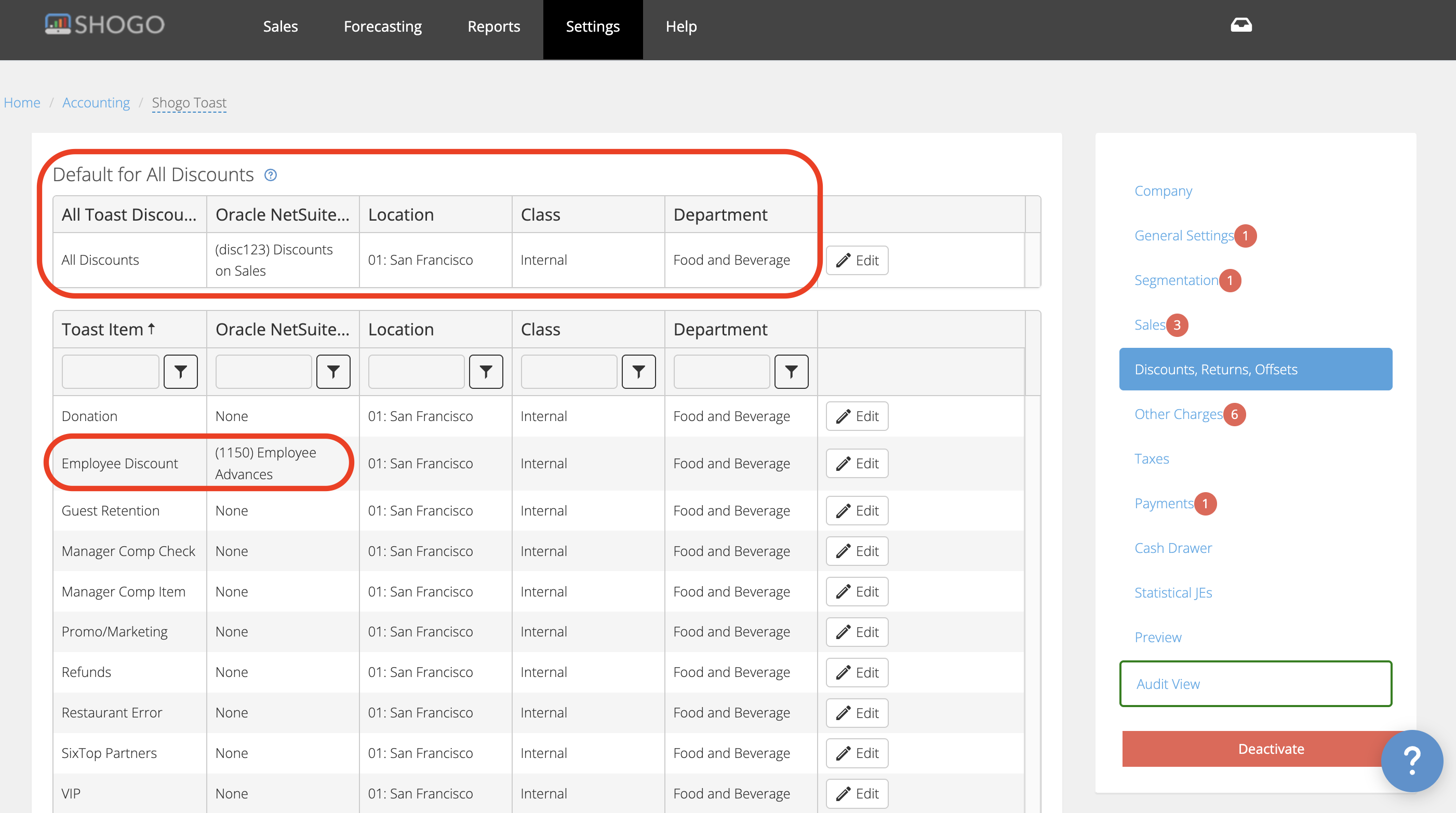This screenshot has height=813, width=1456.
Task: Open the Help menu
Action: [x=681, y=26]
